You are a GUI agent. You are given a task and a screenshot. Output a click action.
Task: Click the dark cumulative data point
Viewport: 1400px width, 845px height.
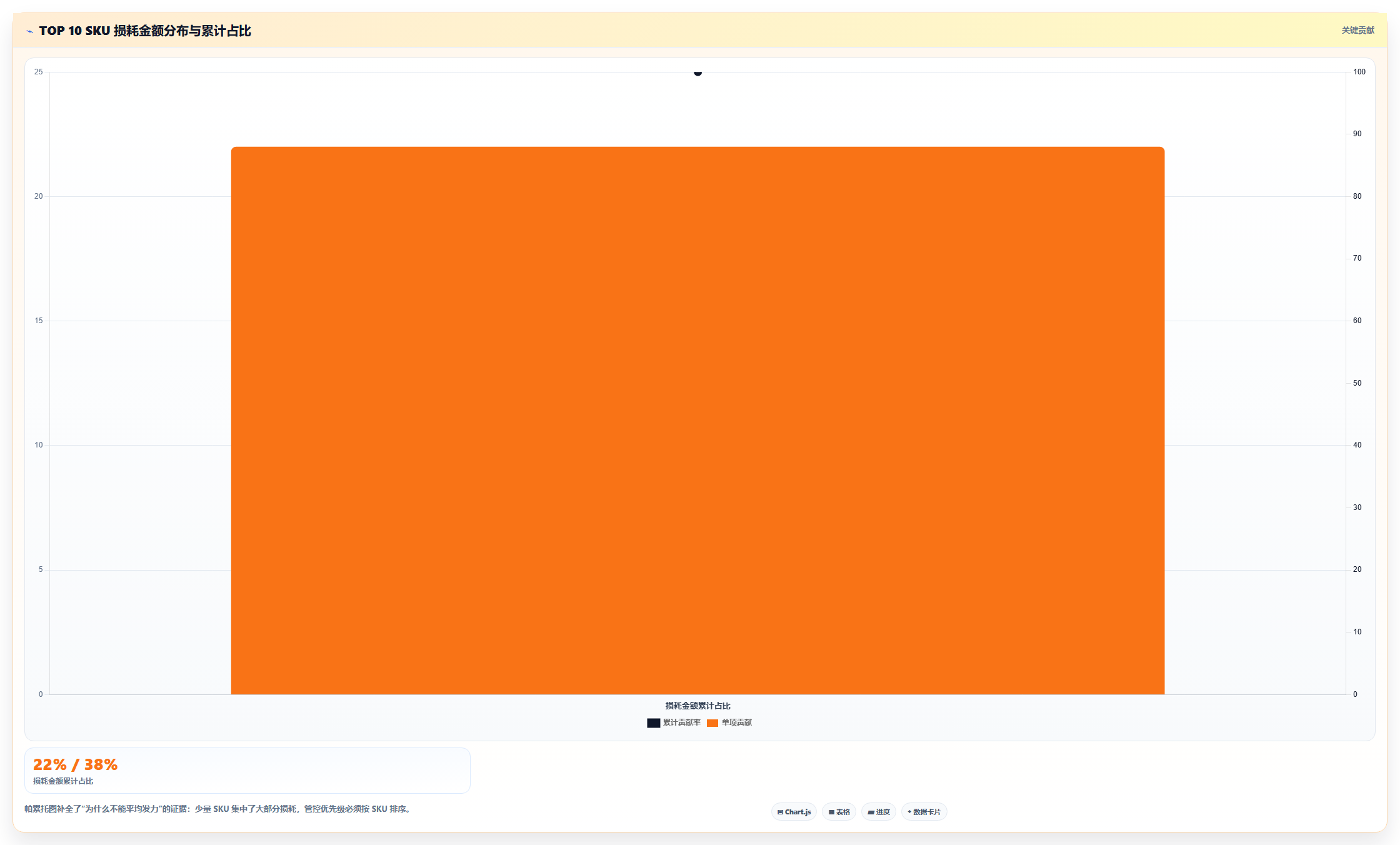click(697, 72)
